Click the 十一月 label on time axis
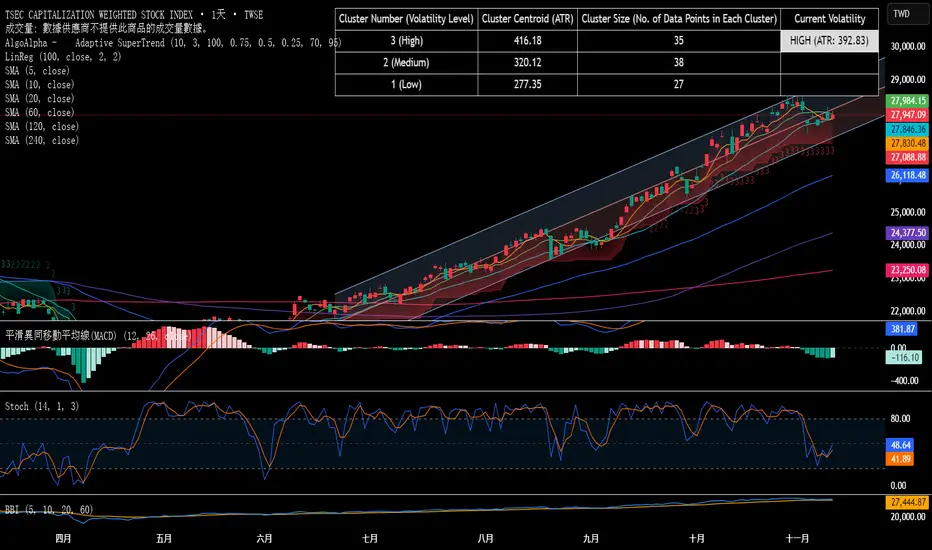This screenshot has width=932, height=550. point(798,537)
